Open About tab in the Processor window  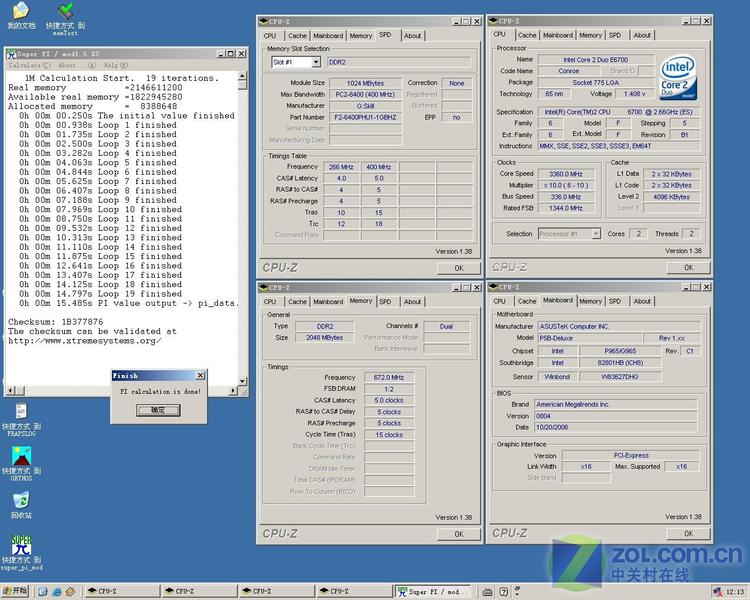[x=642, y=35]
